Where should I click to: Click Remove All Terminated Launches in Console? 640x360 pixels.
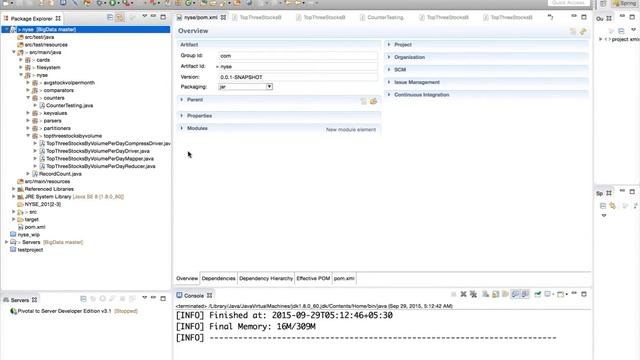click(x=473, y=294)
